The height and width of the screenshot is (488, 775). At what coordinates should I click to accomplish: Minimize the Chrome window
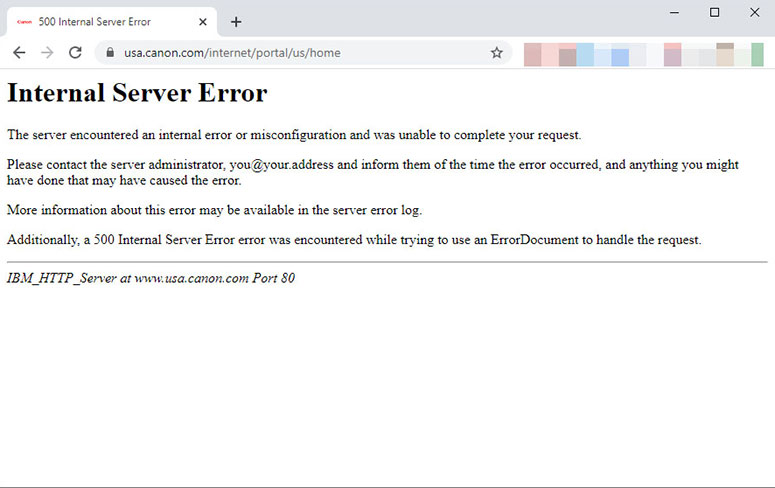point(674,12)
